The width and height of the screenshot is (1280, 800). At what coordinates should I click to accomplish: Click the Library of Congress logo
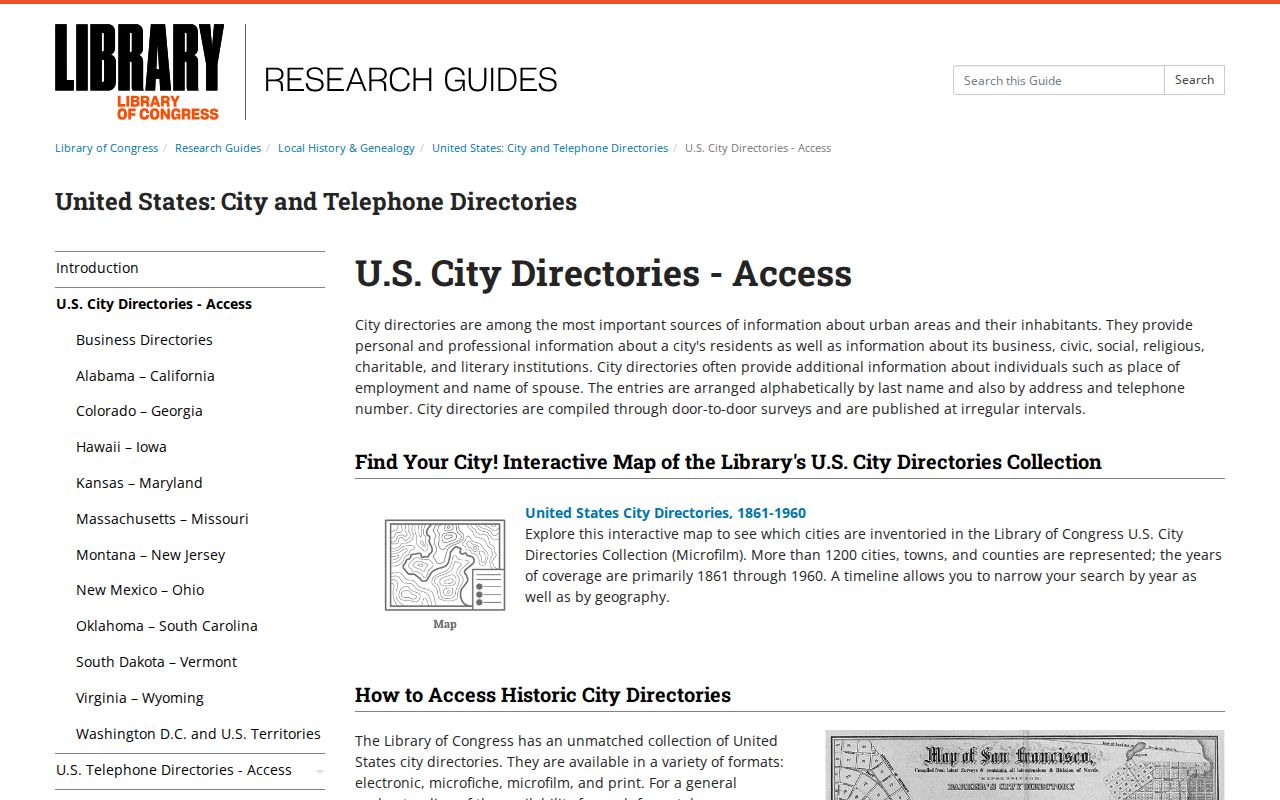(x=139, y=72)
